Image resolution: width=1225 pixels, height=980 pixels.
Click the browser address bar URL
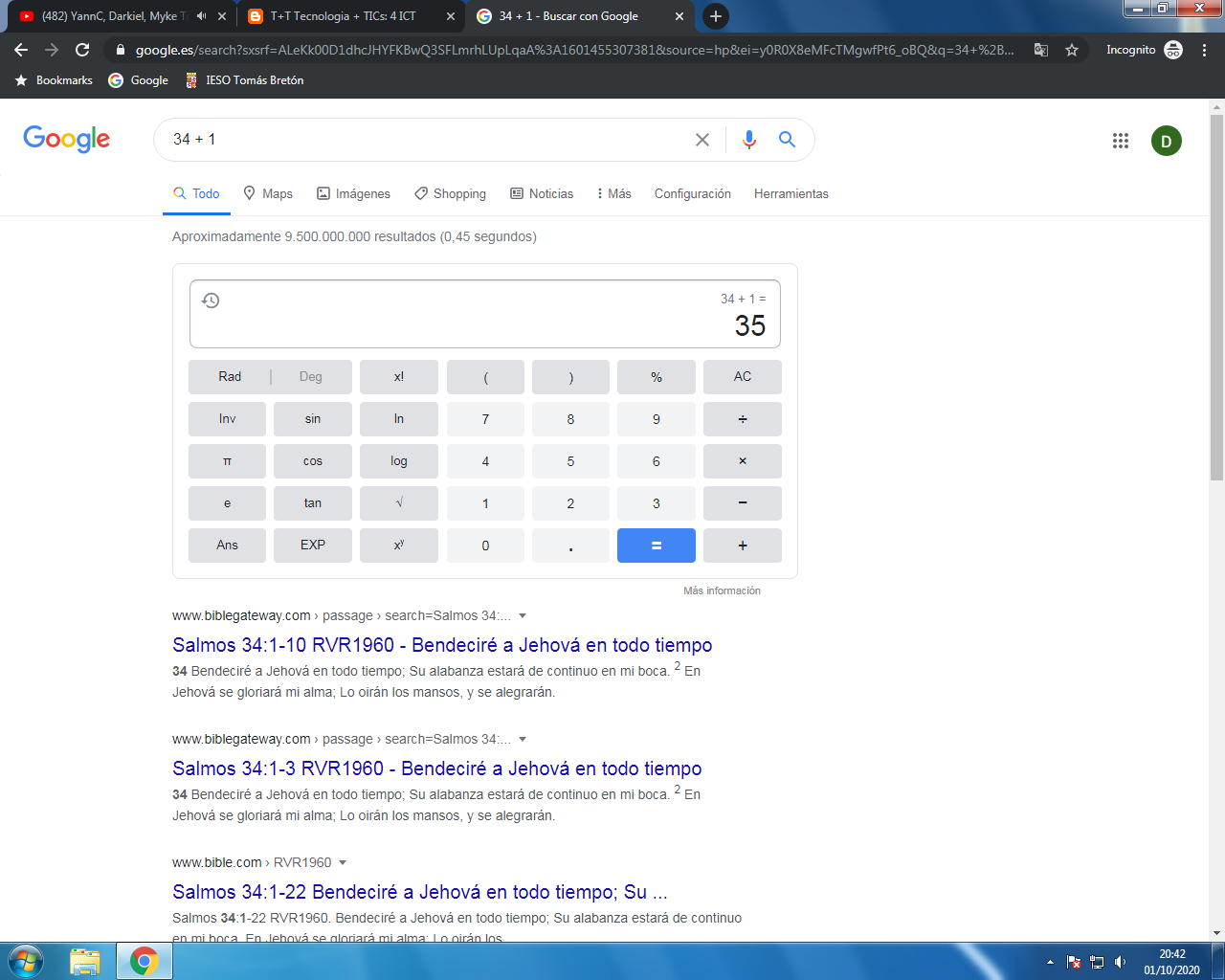(574, 50)
